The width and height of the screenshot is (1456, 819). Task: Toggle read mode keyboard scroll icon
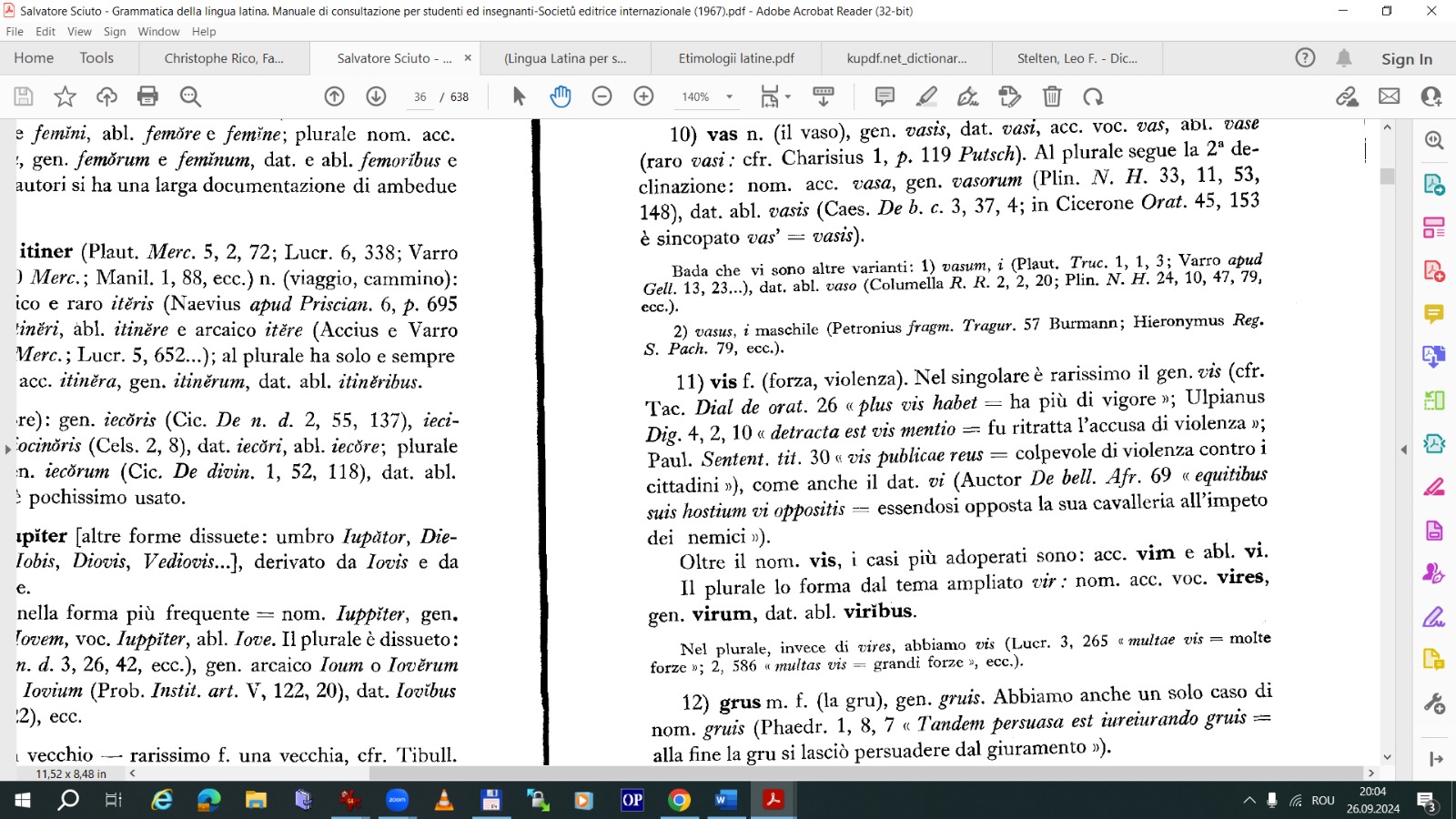point(824,96)
